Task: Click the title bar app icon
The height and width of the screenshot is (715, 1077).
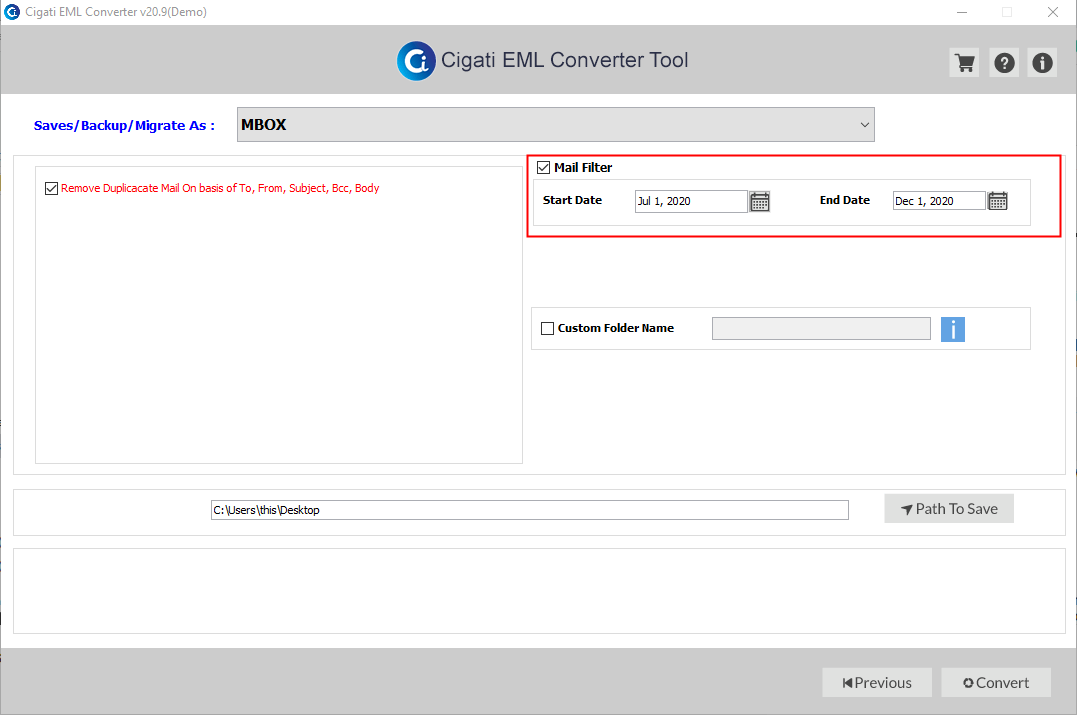Action: pos(12,12)
